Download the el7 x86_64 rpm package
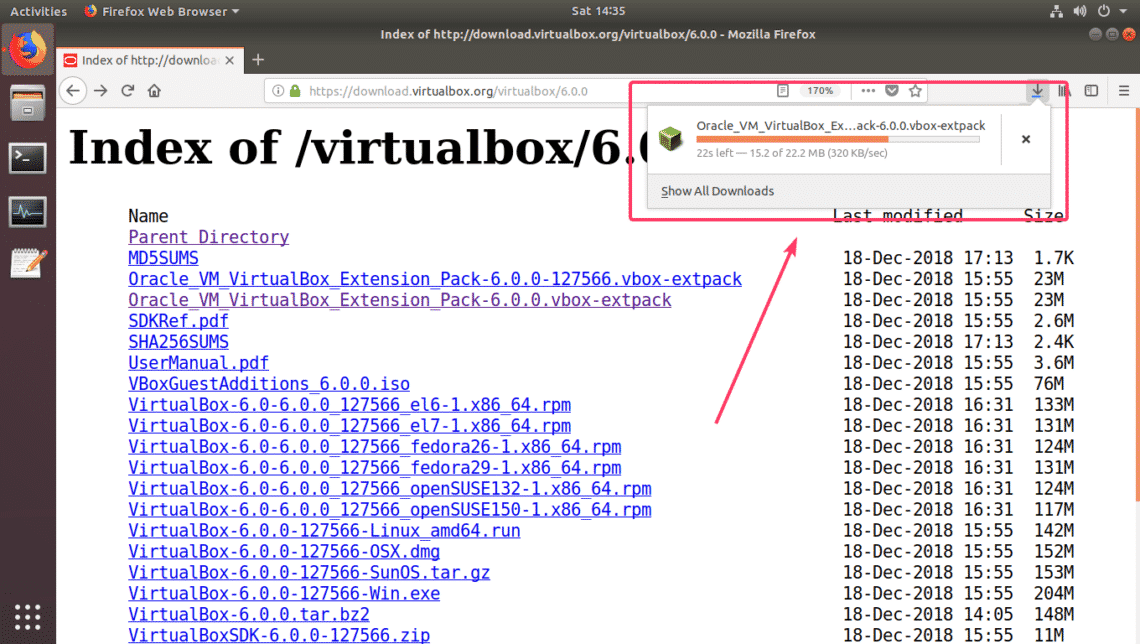Screen dimensions: 1140x644 point(350,426)
